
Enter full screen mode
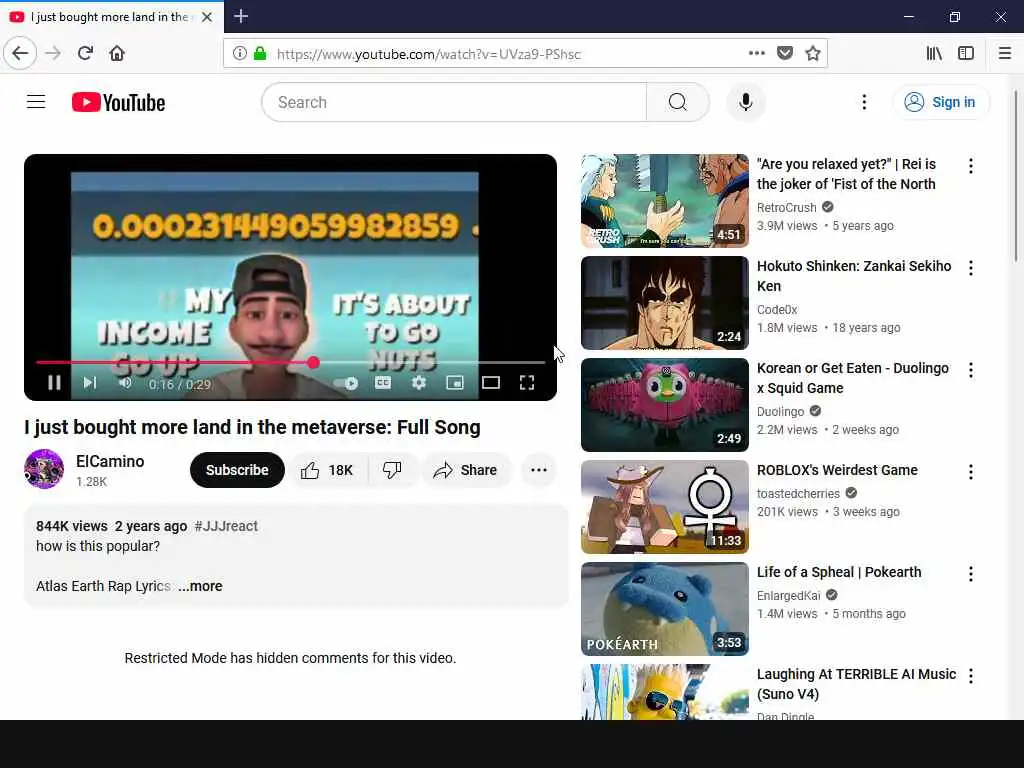527,383
